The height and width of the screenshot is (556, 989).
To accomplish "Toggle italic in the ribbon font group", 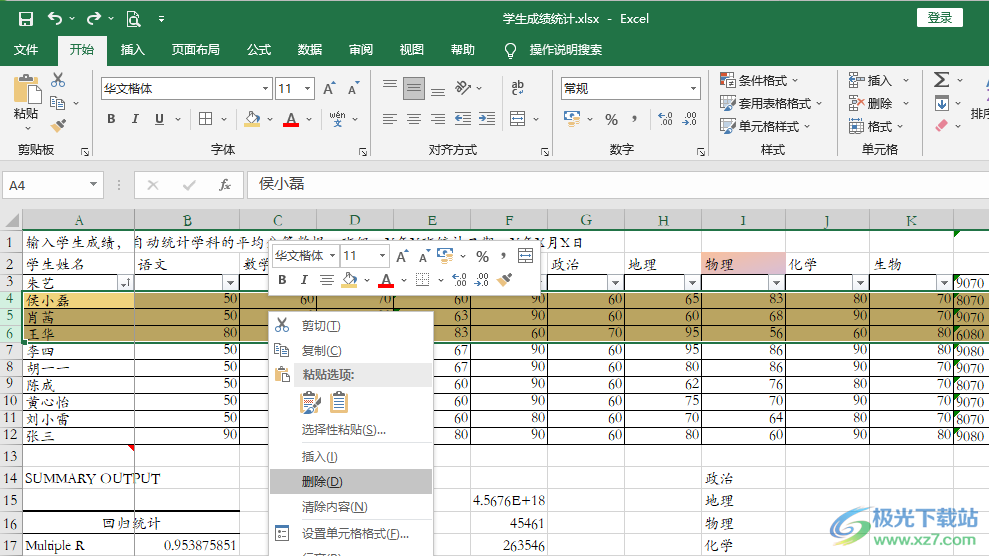I will pyautogui.click(x=135, y=119).
